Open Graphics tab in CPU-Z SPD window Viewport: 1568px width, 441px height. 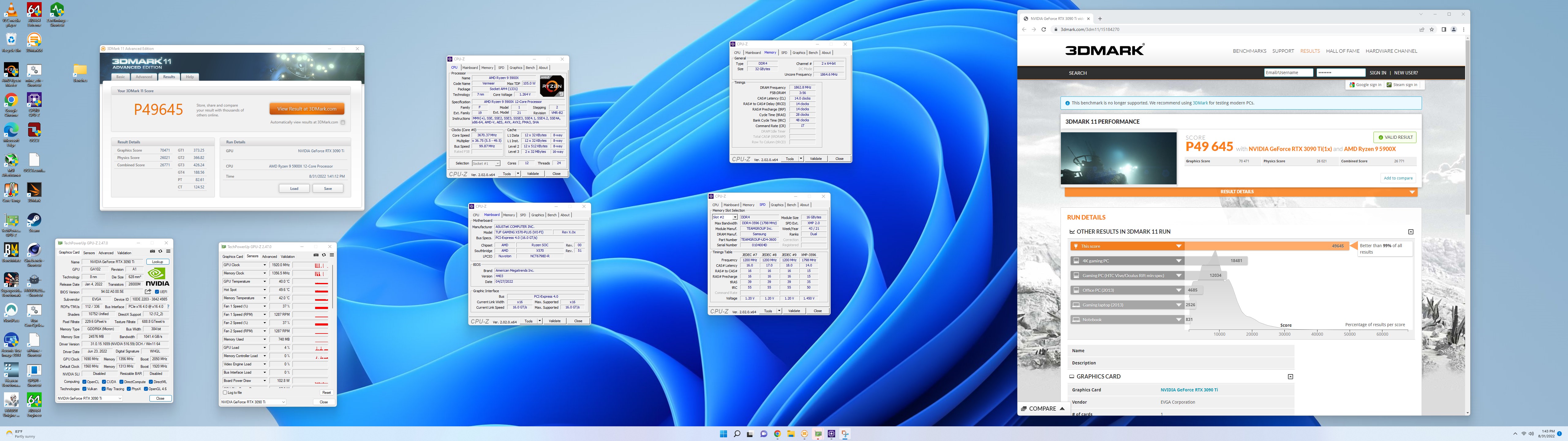[777, 205]
